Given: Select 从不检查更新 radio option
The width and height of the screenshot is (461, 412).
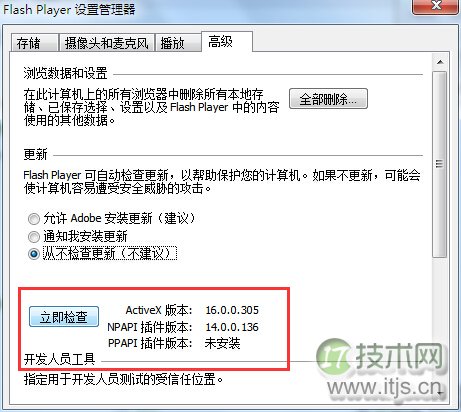Looking at the screenshot, I should [x=34, y=254].
